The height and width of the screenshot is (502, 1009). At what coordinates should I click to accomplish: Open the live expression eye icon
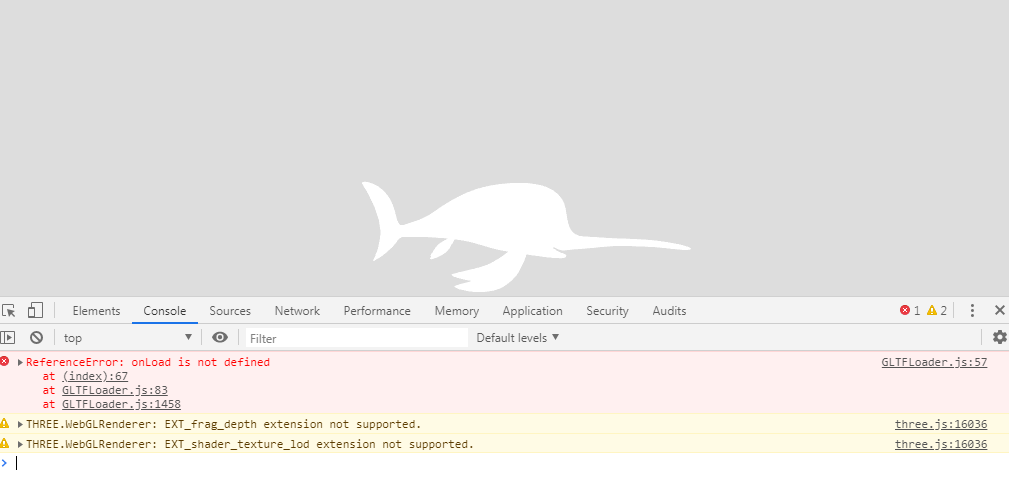click(220, 338)
